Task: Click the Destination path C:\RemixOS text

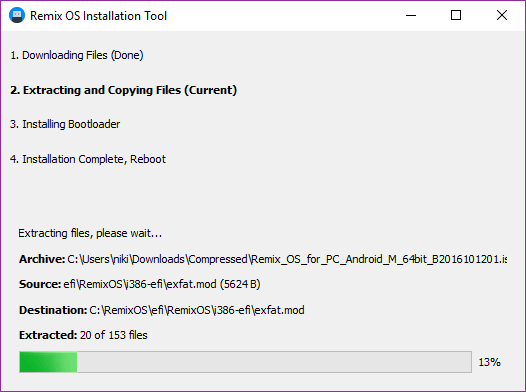Action: (x=197, y=310)
